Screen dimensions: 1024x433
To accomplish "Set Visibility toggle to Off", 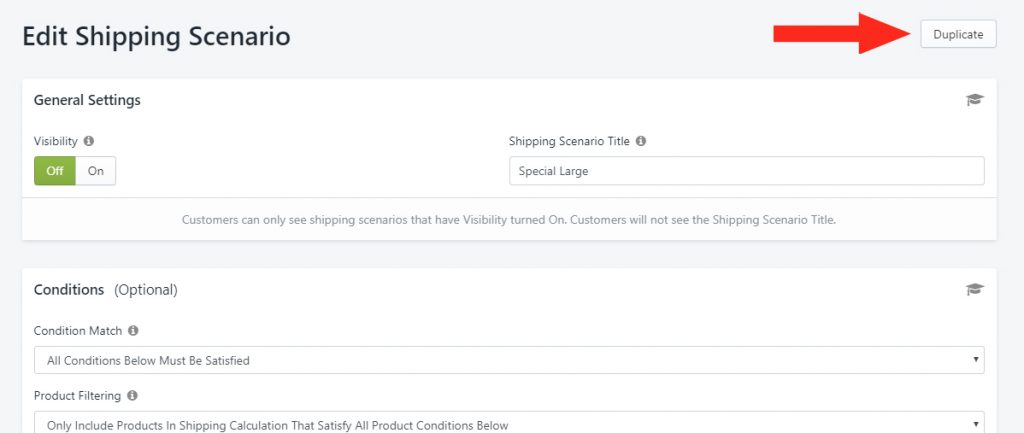I will click(x=55, y=171).
